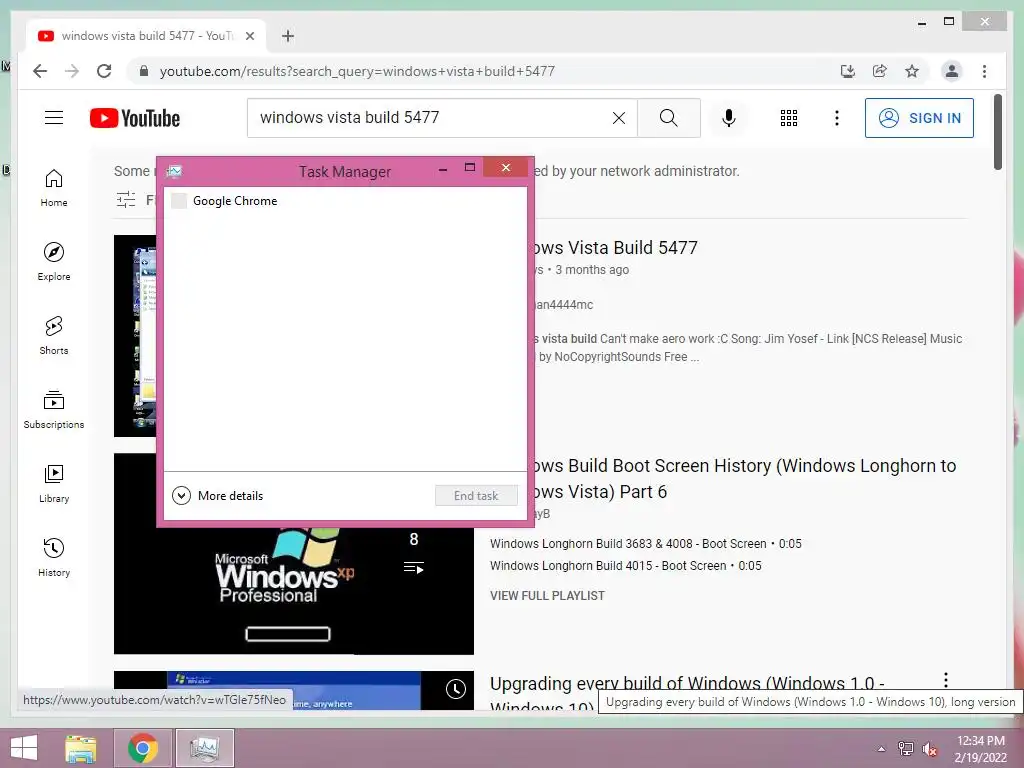Expand More details in Task Manager
This screenshot has width=1024, height=768.
tap(217, 496)
